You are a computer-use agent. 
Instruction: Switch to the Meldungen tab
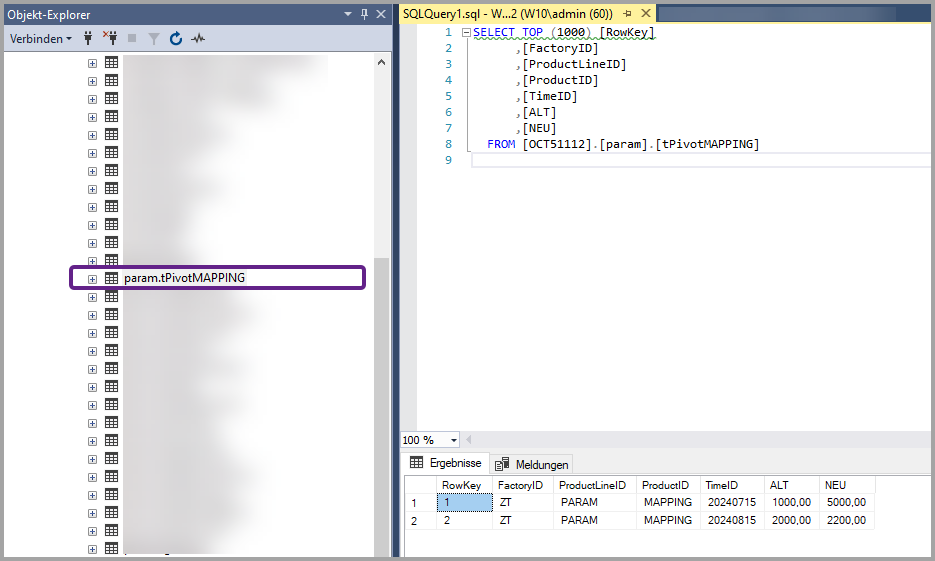[533, 464]
